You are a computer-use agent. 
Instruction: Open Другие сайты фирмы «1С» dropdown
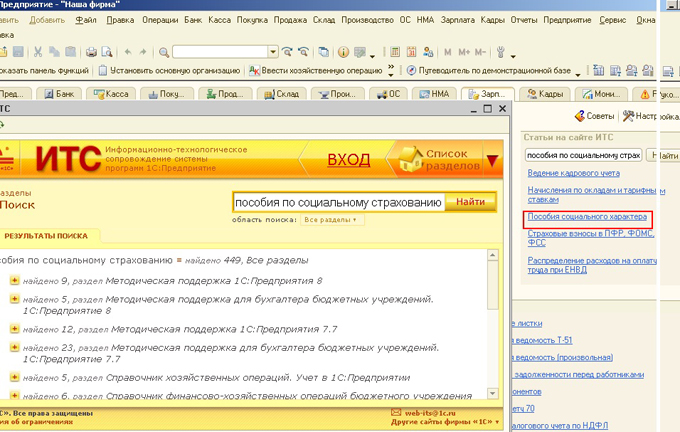point(445,422)
